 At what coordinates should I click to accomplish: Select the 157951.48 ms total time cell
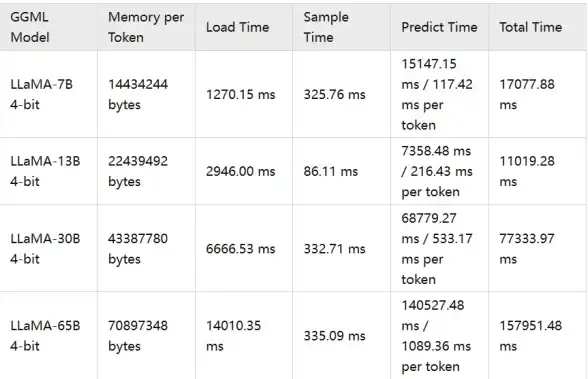pos(537,336)
